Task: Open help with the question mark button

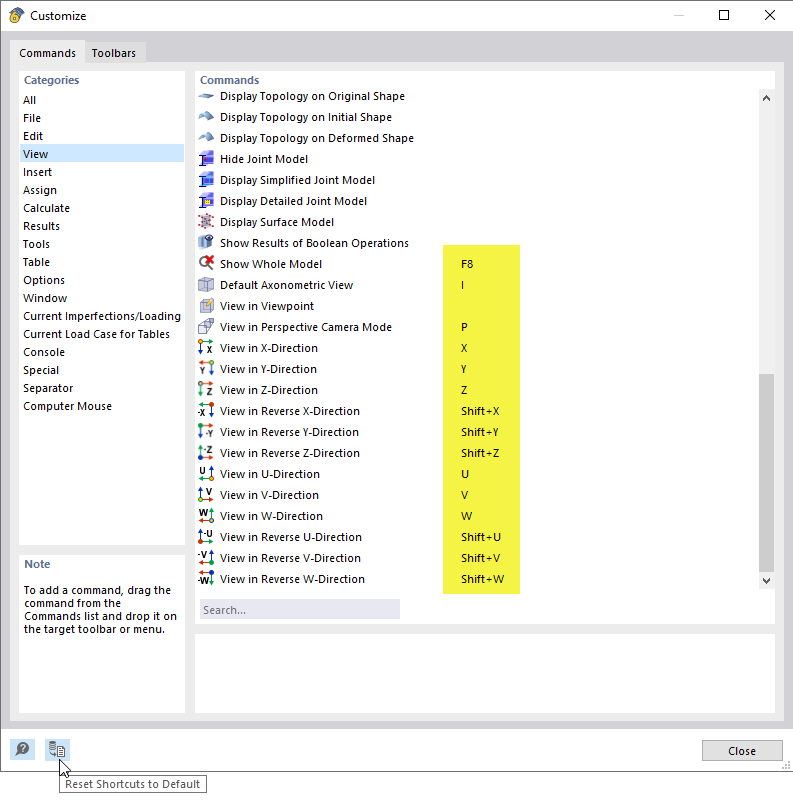Action: click(23, 749)
